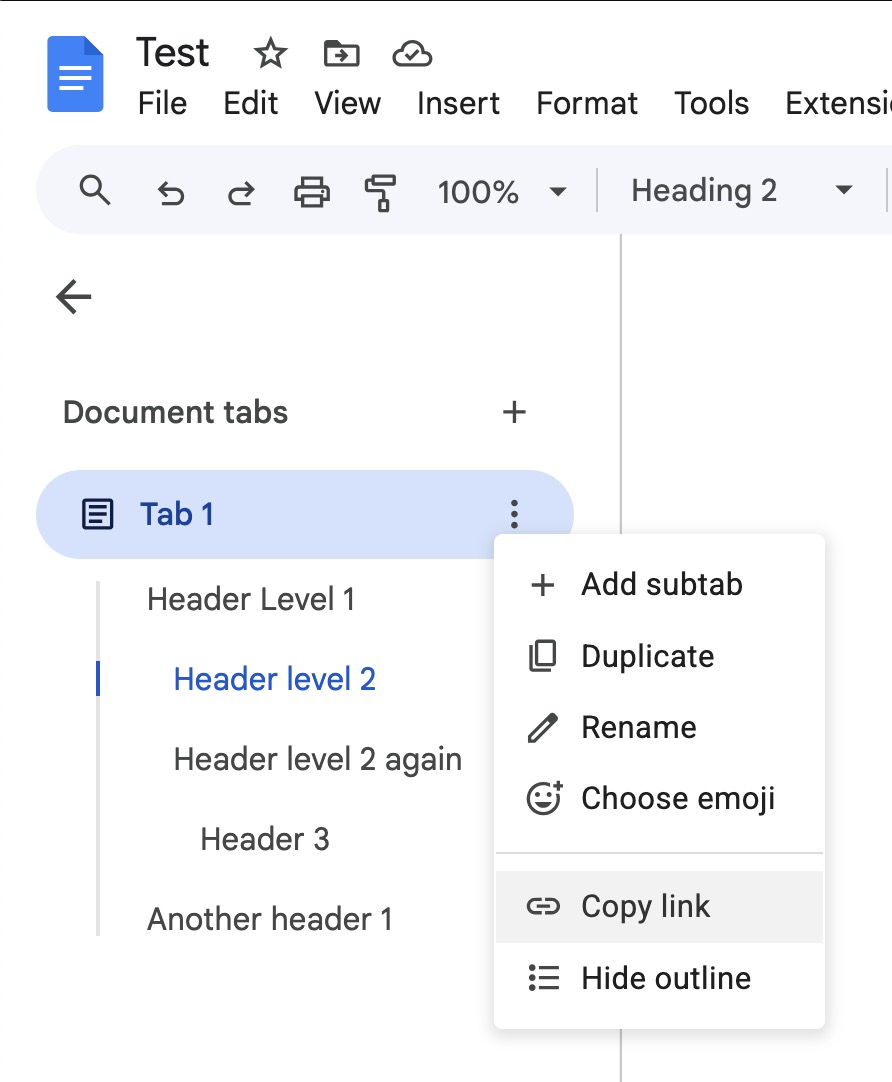Click the move to folder icon

(x=342, y=54)
